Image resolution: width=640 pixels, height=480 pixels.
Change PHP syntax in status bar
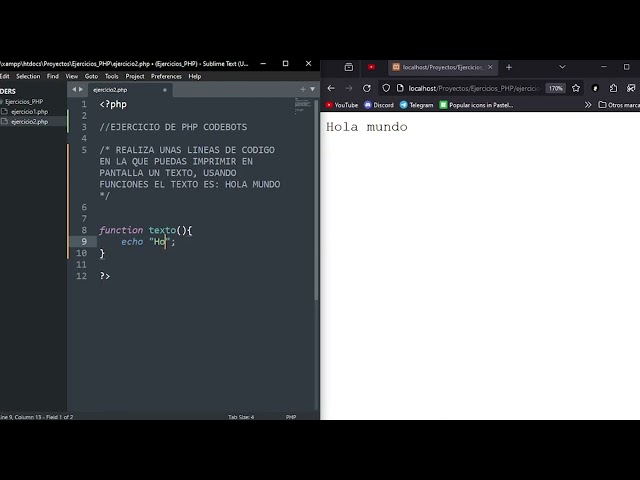[291, 417]
